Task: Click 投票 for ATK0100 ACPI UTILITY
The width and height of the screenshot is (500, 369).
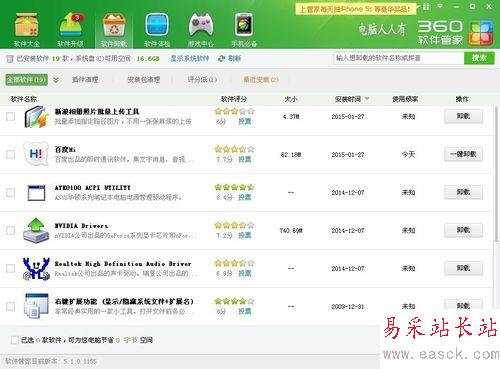Action: coord(245,198)
